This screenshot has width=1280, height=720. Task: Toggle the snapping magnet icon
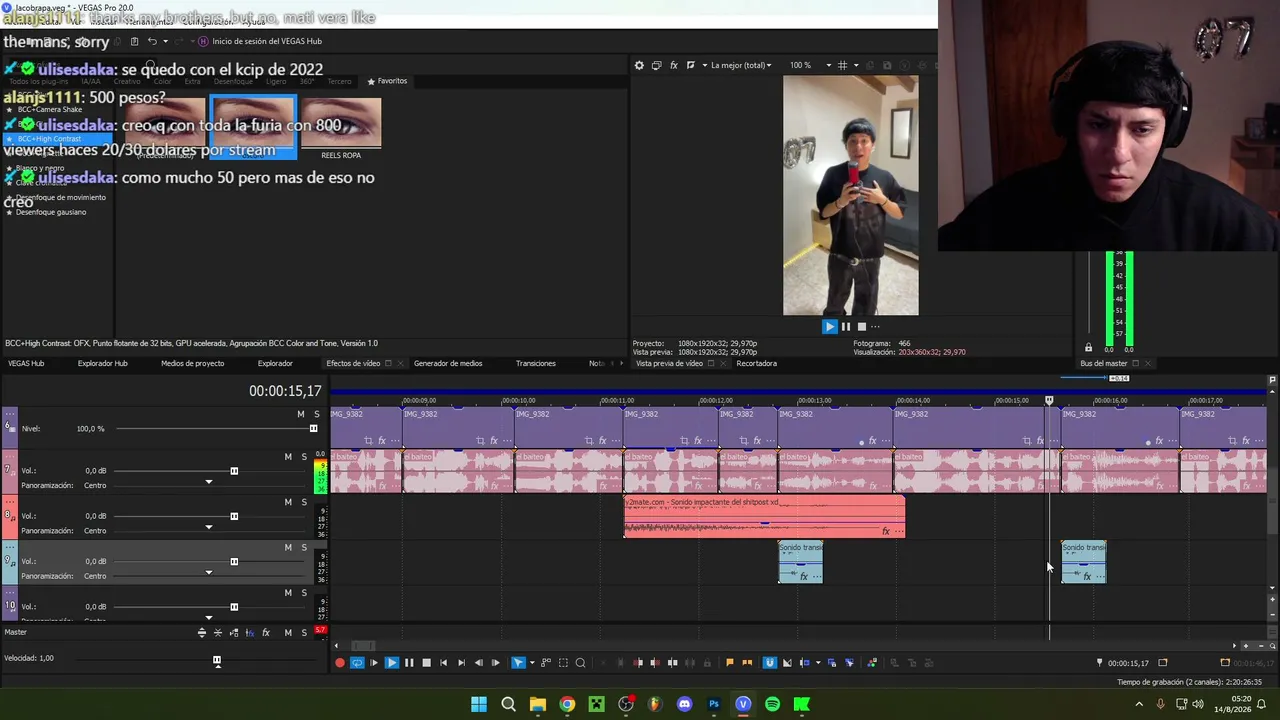click(769, 662)
